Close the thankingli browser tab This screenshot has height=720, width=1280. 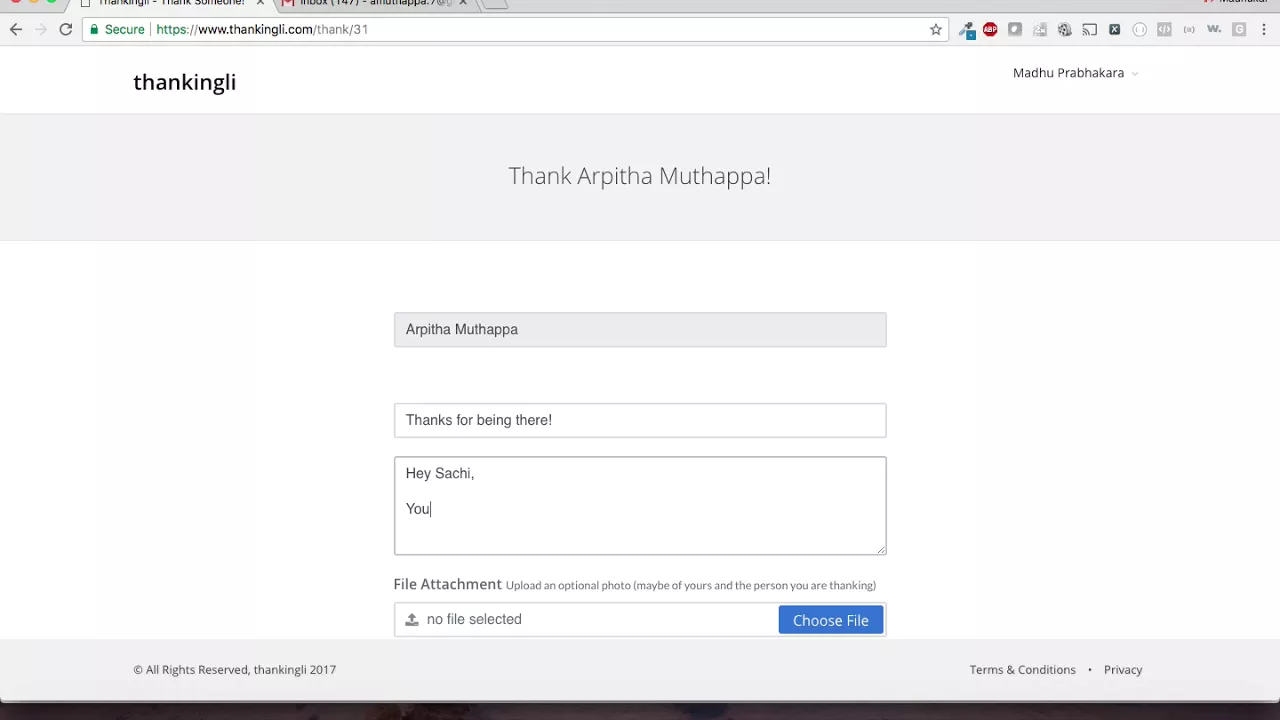pyautogui.click(x=260, y=3)
